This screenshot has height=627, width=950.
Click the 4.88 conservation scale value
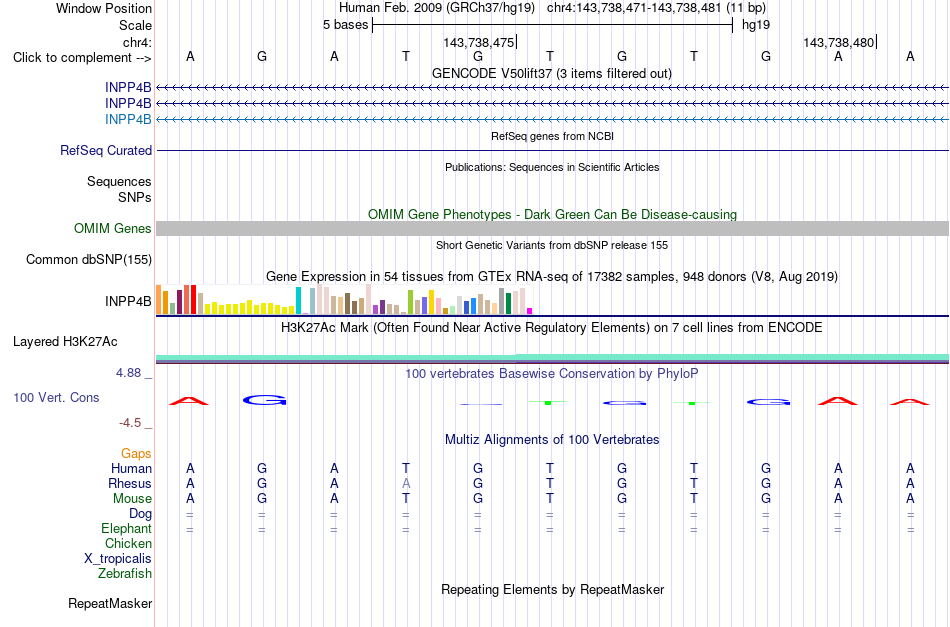tap(128, 373)
